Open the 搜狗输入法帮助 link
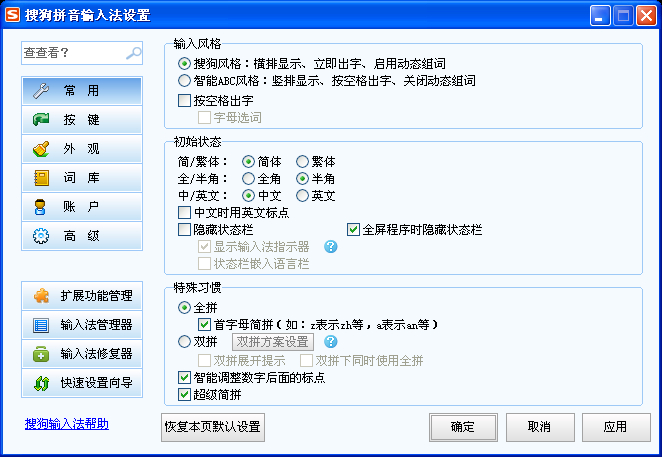Screen dimensions: 662x457 pyautogui.click(x=67, y=424)
